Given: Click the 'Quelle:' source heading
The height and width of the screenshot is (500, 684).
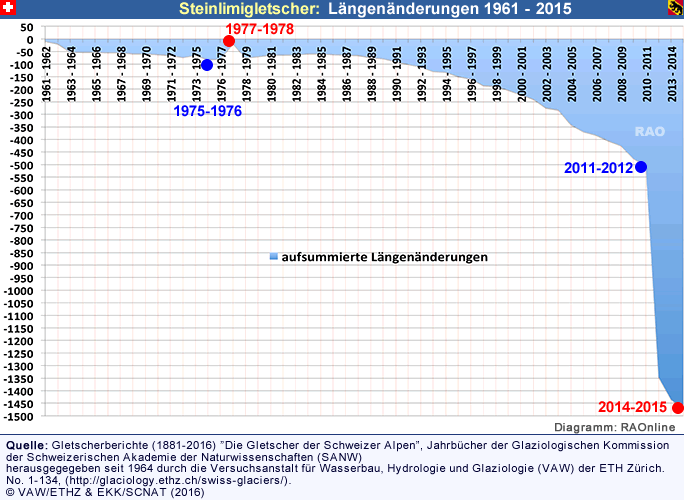Looking at the screenshot, I should 25,444.
